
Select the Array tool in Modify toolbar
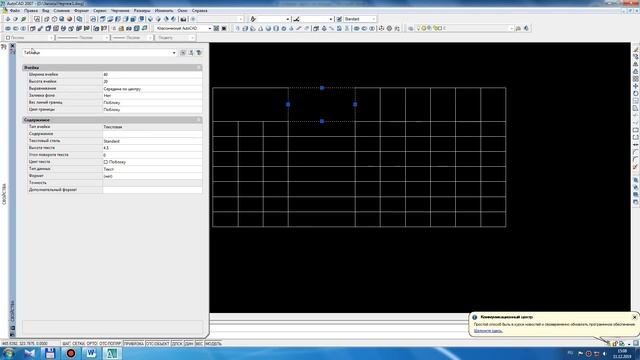pyautogui.click(x=636, y=79)
